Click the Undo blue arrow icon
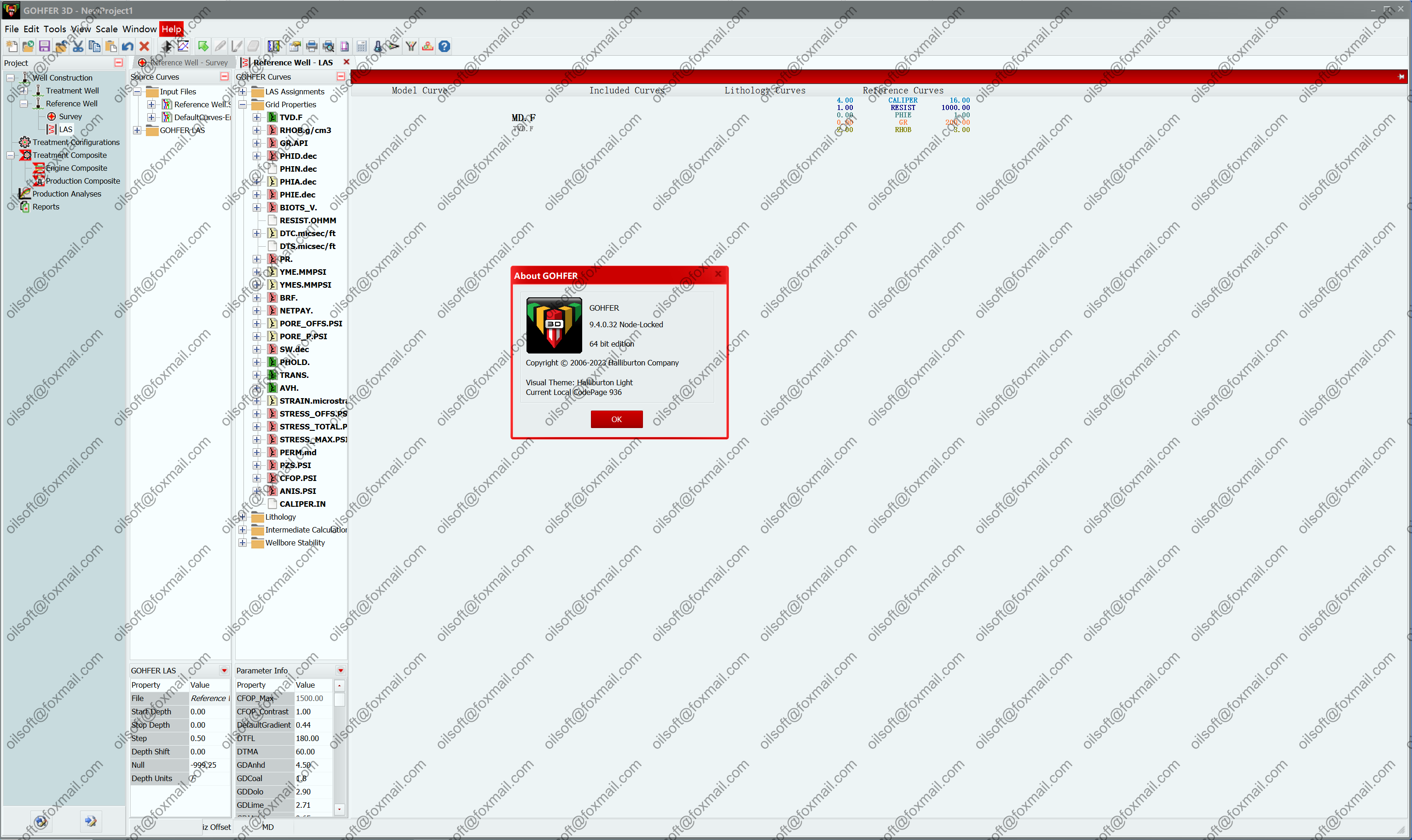Image resolution: width=1412 pixels, height=840 pixels. click(x=128, y=46)
